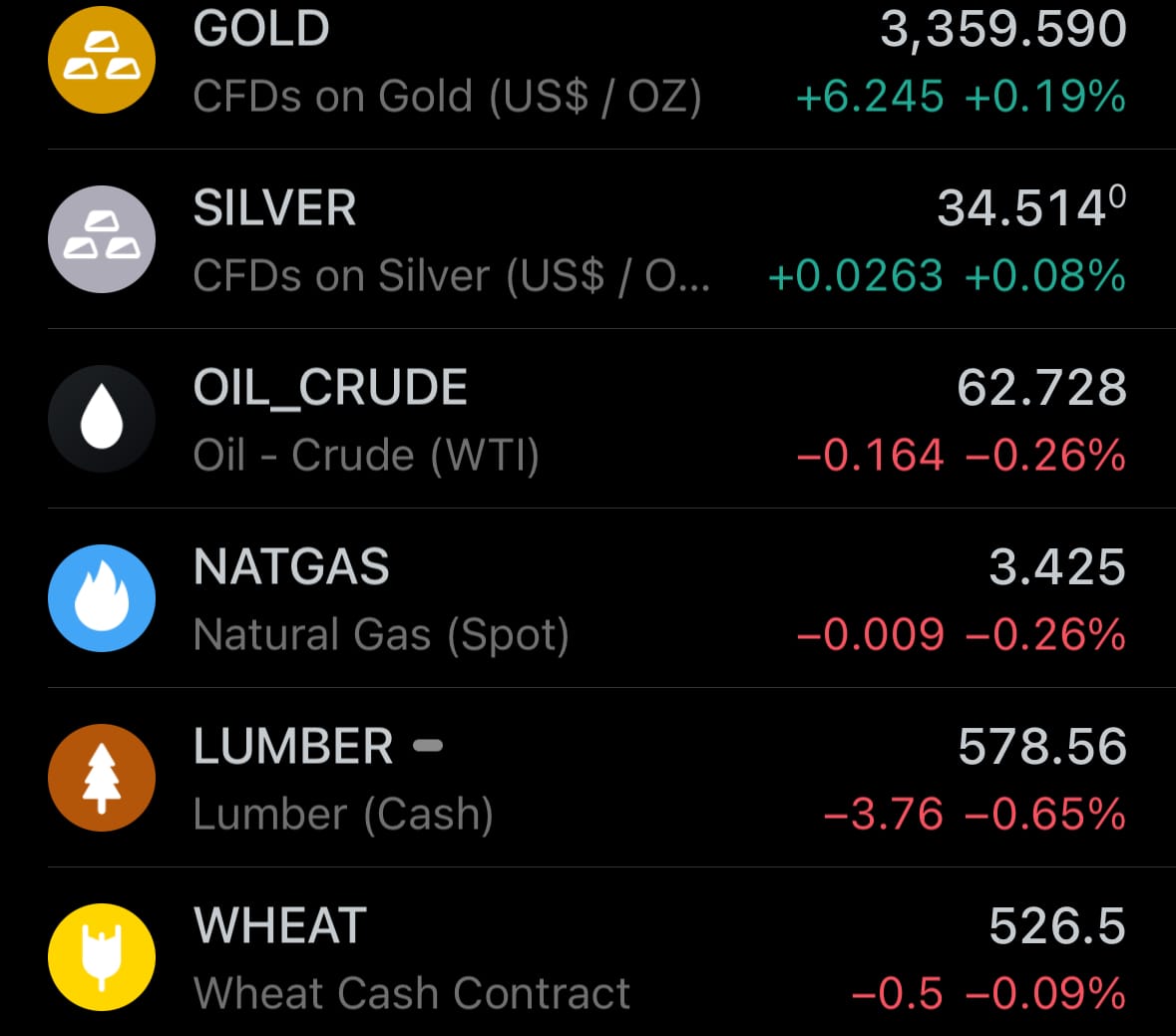Open the SILVER symbol name
Image resolution: width=1176 pixels, height=1036 pixels.
tap(274, 207)
